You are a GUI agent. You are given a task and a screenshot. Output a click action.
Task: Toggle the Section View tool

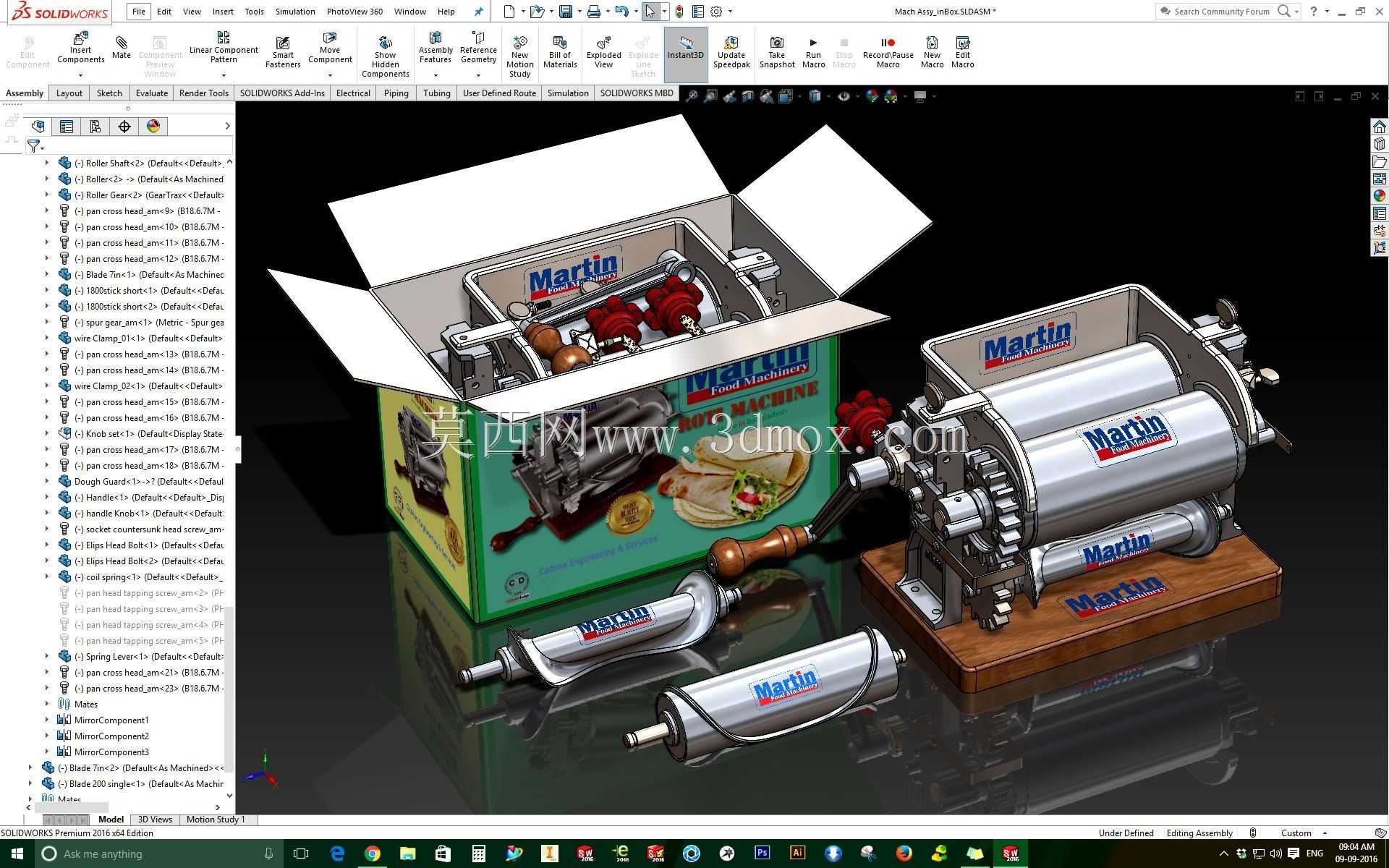click(748, 95)
